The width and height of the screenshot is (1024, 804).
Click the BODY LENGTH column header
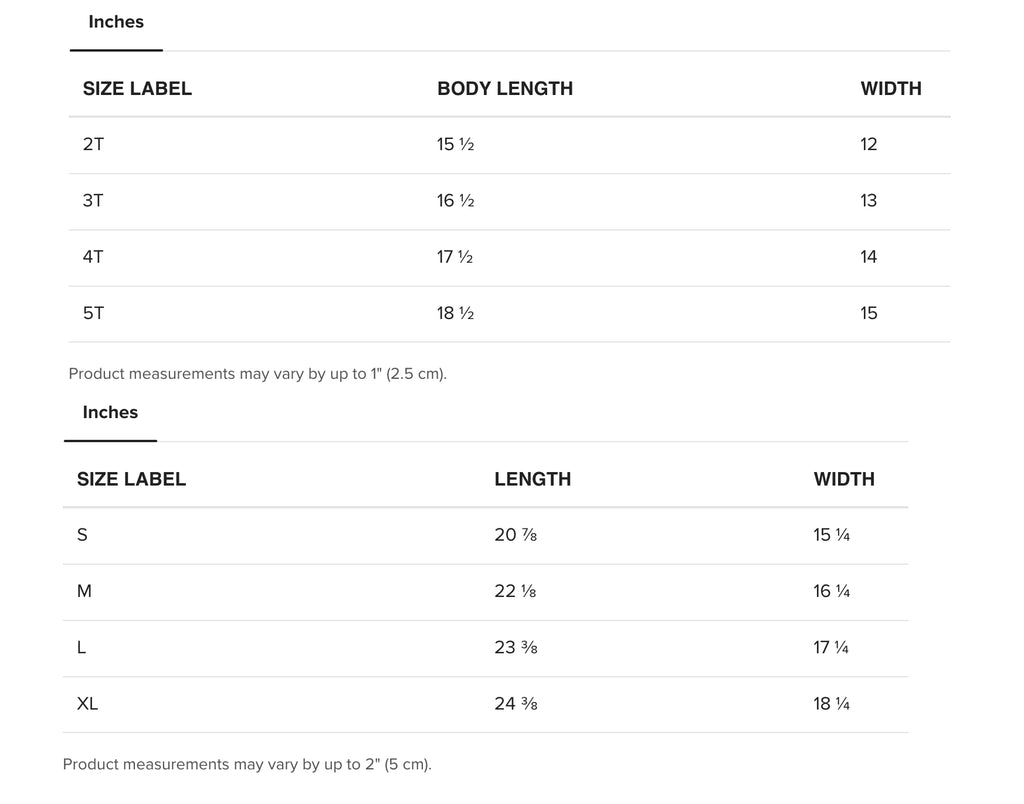(505, 89)
